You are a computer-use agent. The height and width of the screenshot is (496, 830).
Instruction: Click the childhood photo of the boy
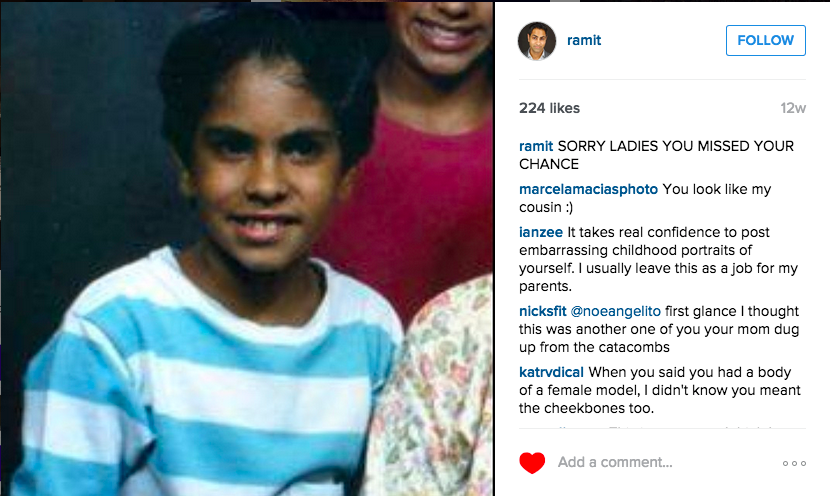click(247, 249)
